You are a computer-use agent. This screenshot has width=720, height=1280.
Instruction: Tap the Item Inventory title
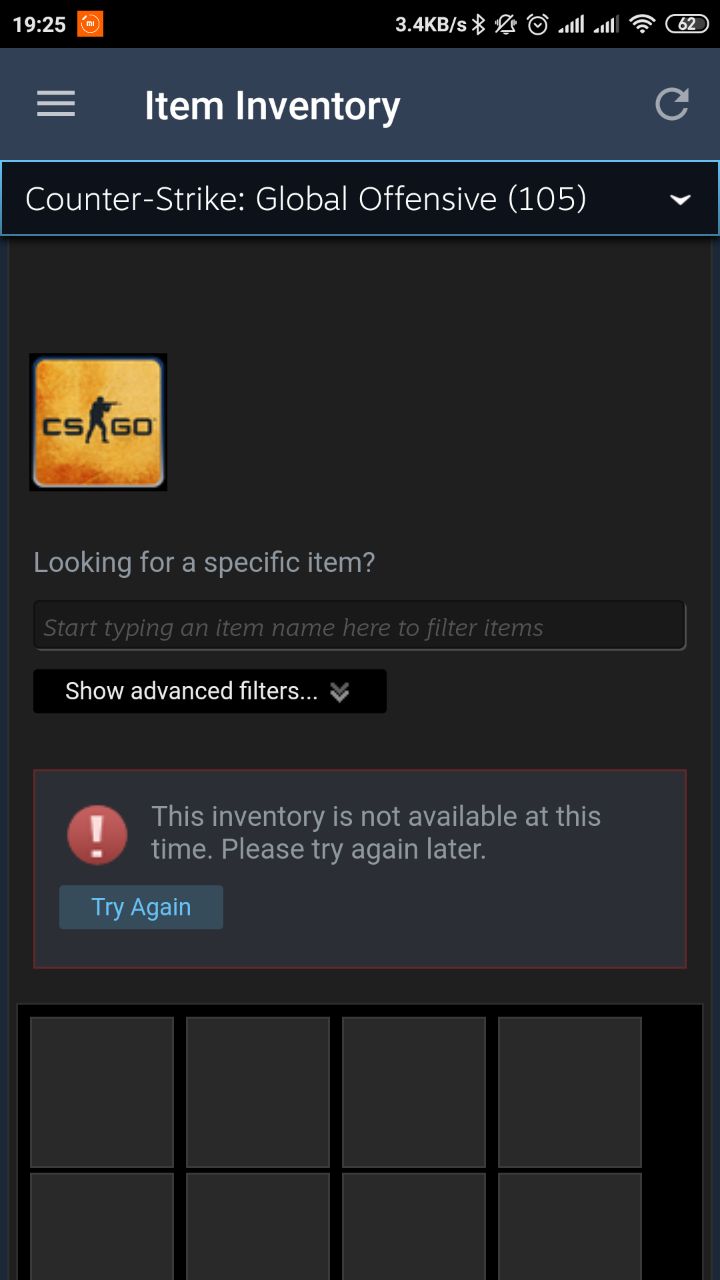[272, 106]
